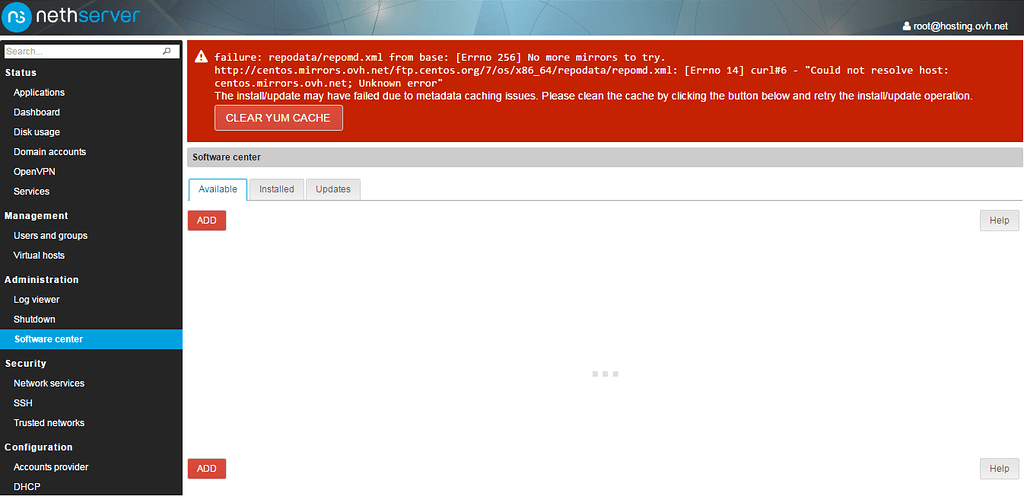This screenshot has width=1024, height=503.
Task: Click the top ADD button
Action: (206, 221)
